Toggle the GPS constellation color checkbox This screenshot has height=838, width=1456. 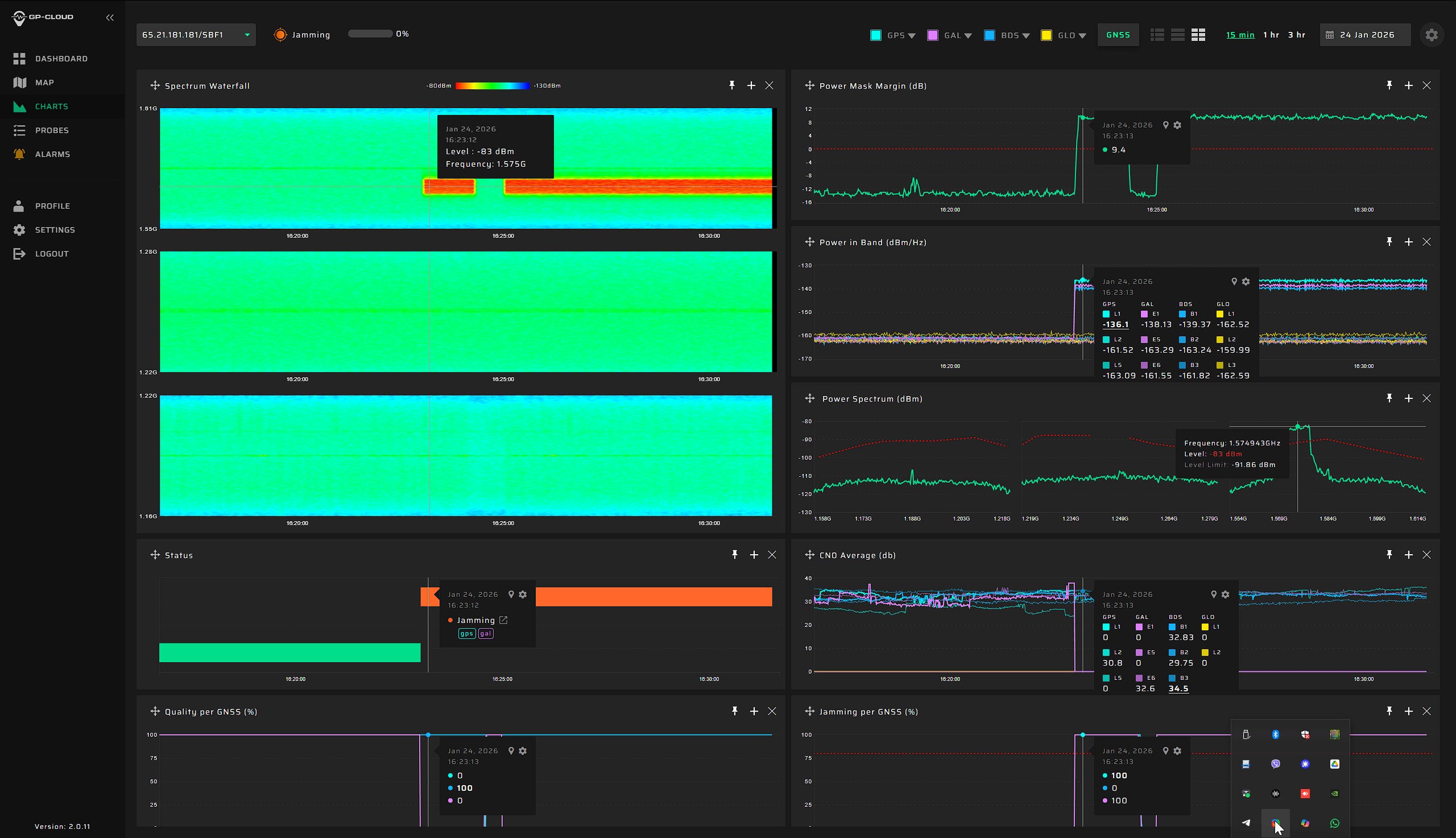click(875, 35)
